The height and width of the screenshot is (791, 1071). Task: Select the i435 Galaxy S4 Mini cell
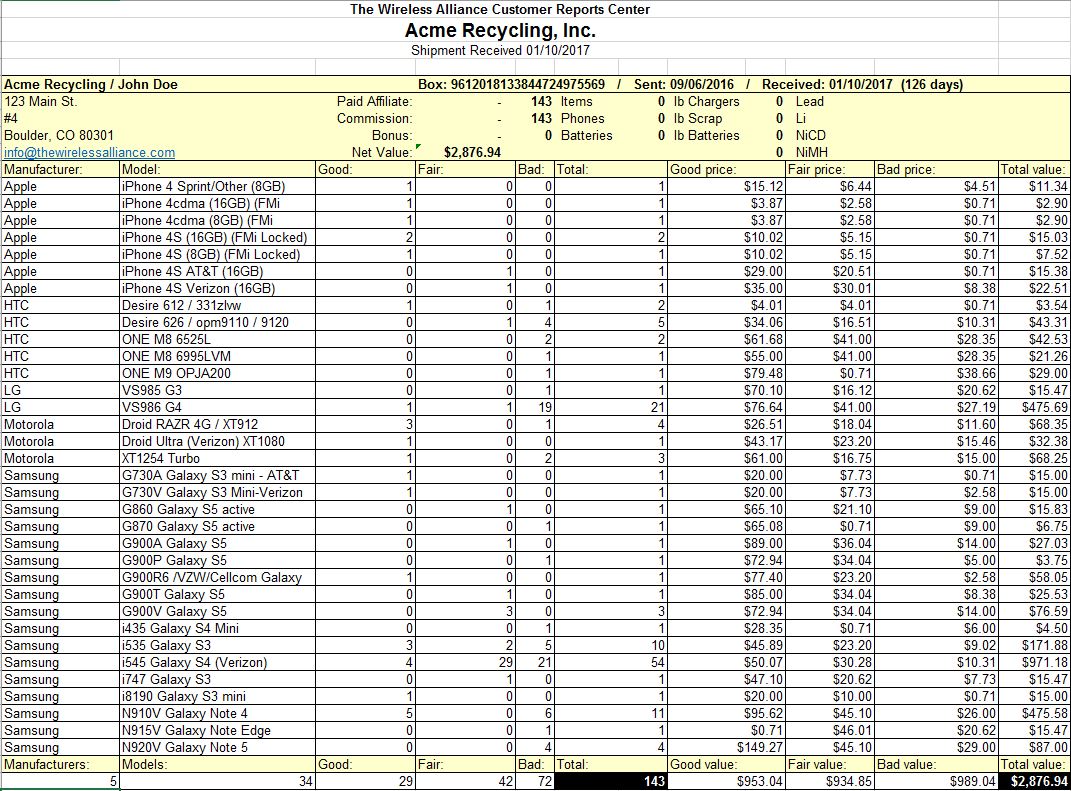click(217, 628)
